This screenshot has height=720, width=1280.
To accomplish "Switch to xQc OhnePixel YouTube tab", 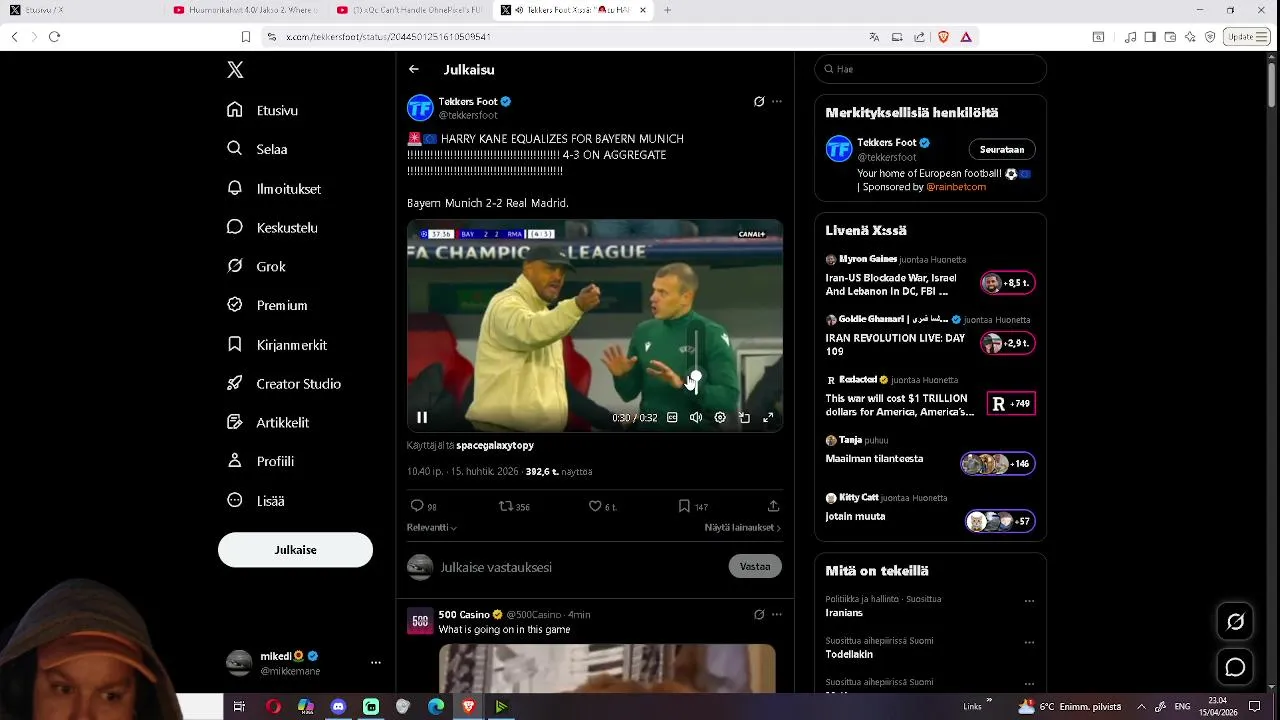I will click(410, 10).
